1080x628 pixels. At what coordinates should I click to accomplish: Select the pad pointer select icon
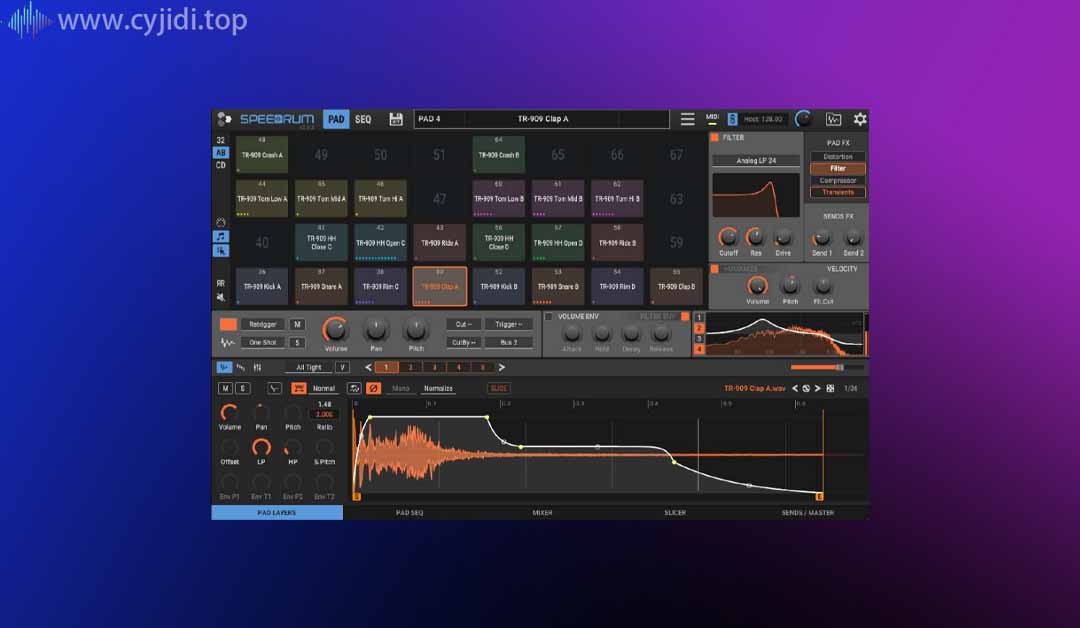tap(220, 251)
